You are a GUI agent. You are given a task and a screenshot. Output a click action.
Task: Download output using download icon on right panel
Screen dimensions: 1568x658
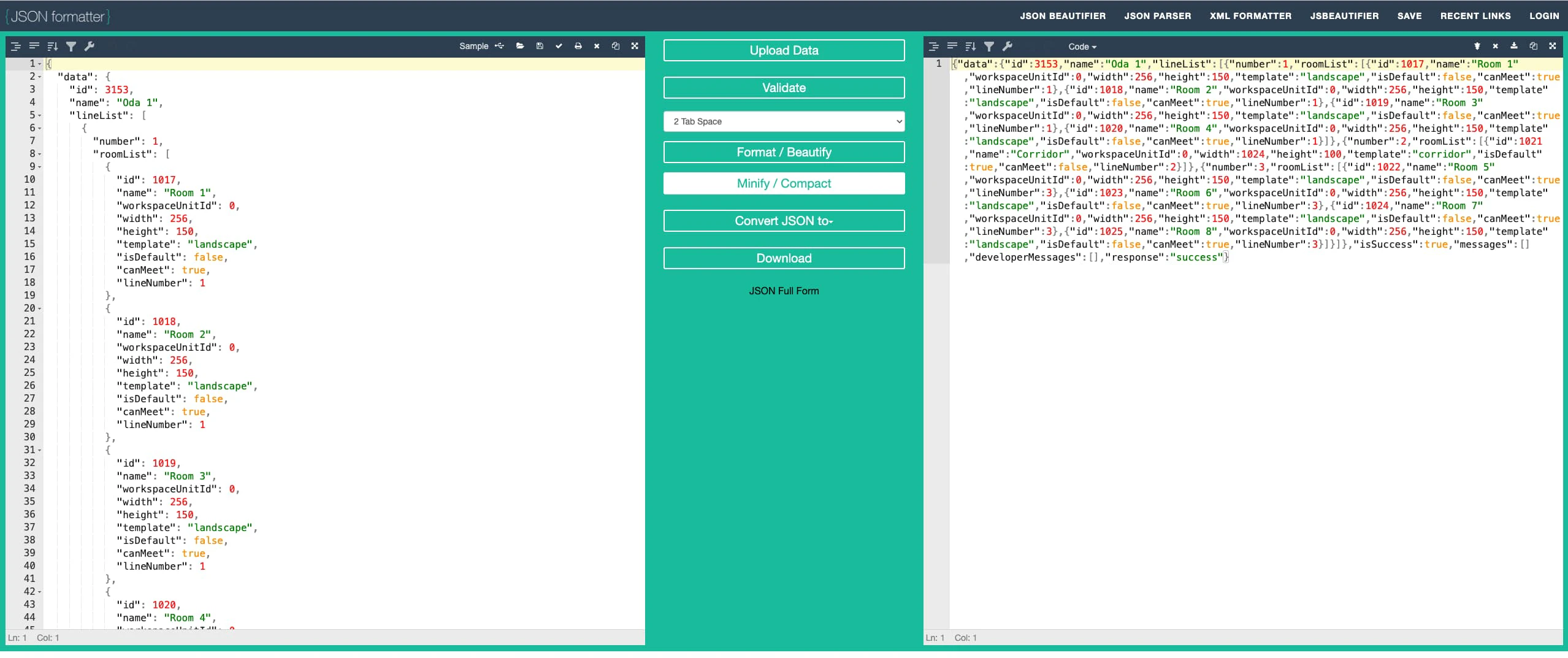coord(1514,46)
